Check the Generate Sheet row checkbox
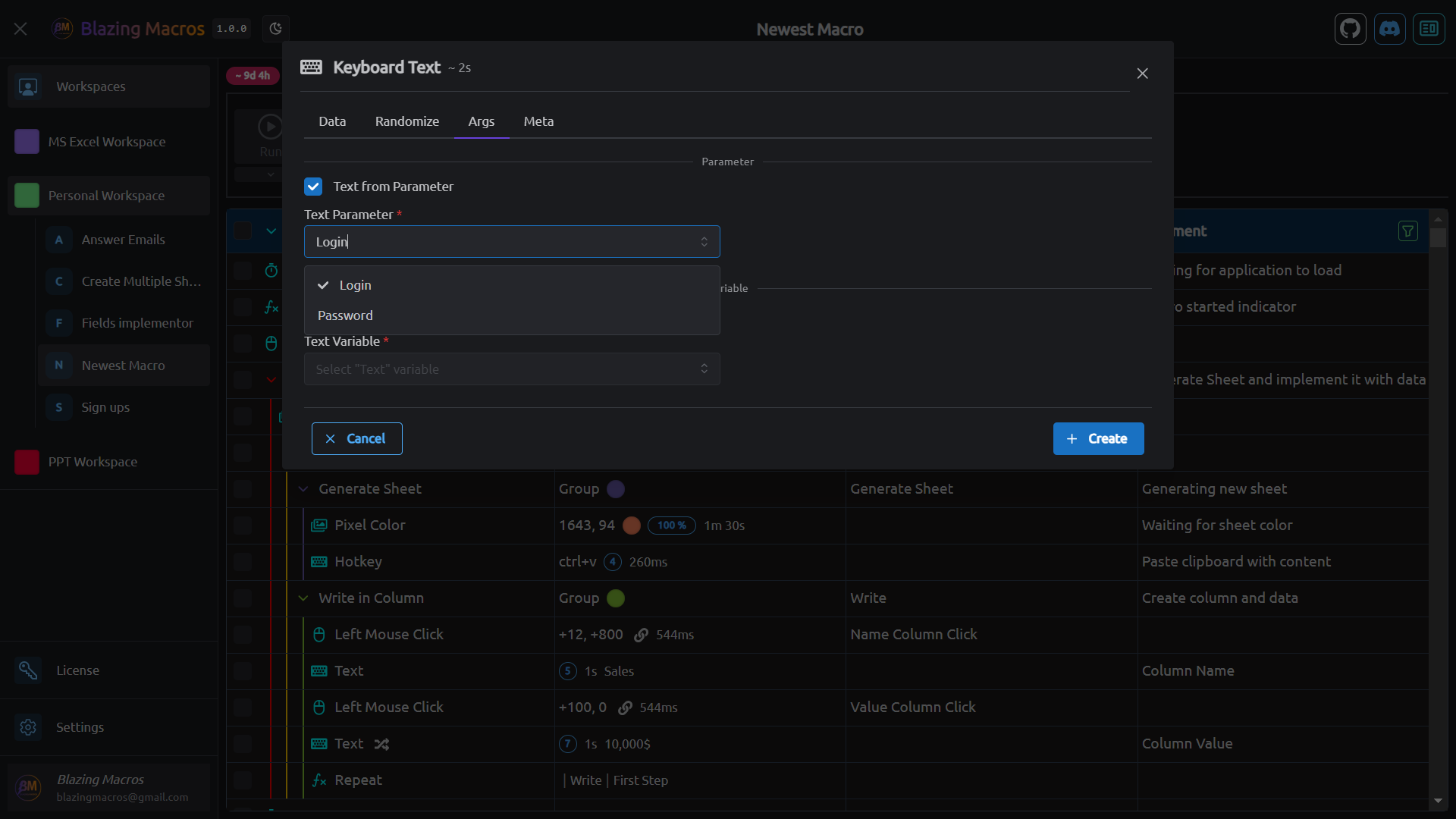 coord(243,489)
